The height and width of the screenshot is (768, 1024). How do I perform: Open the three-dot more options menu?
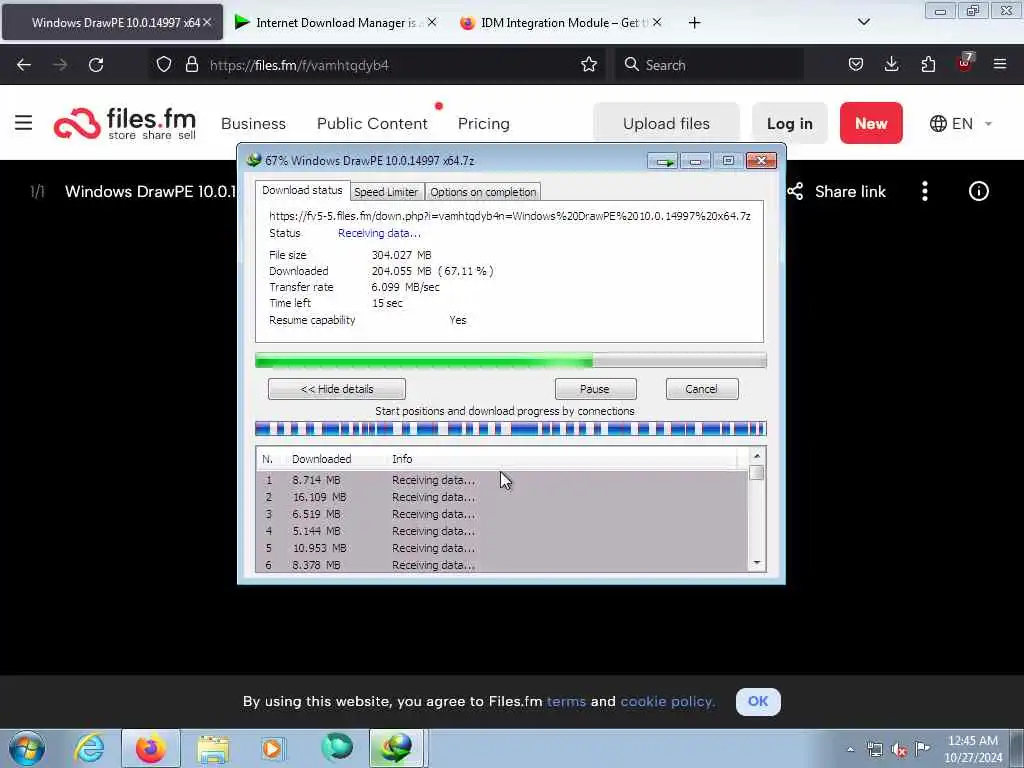pos(925,191)
